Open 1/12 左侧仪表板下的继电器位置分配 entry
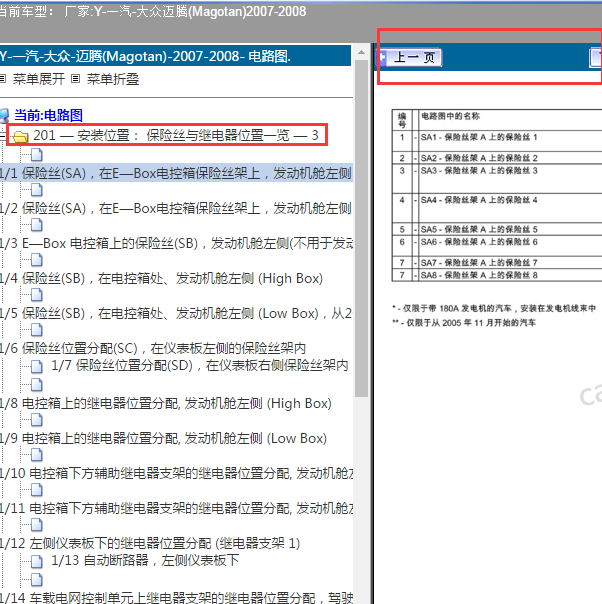Image resolution: width=602 pixels, height=604 pixels. point(150,543)
